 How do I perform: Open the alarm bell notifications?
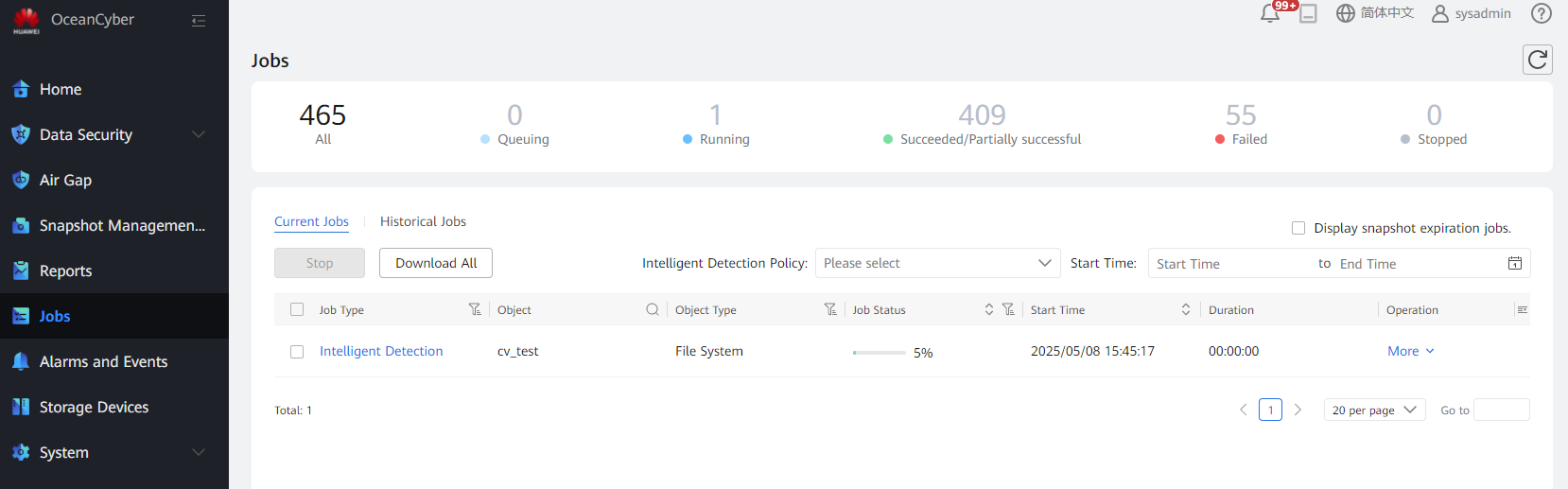[1270, 13]
